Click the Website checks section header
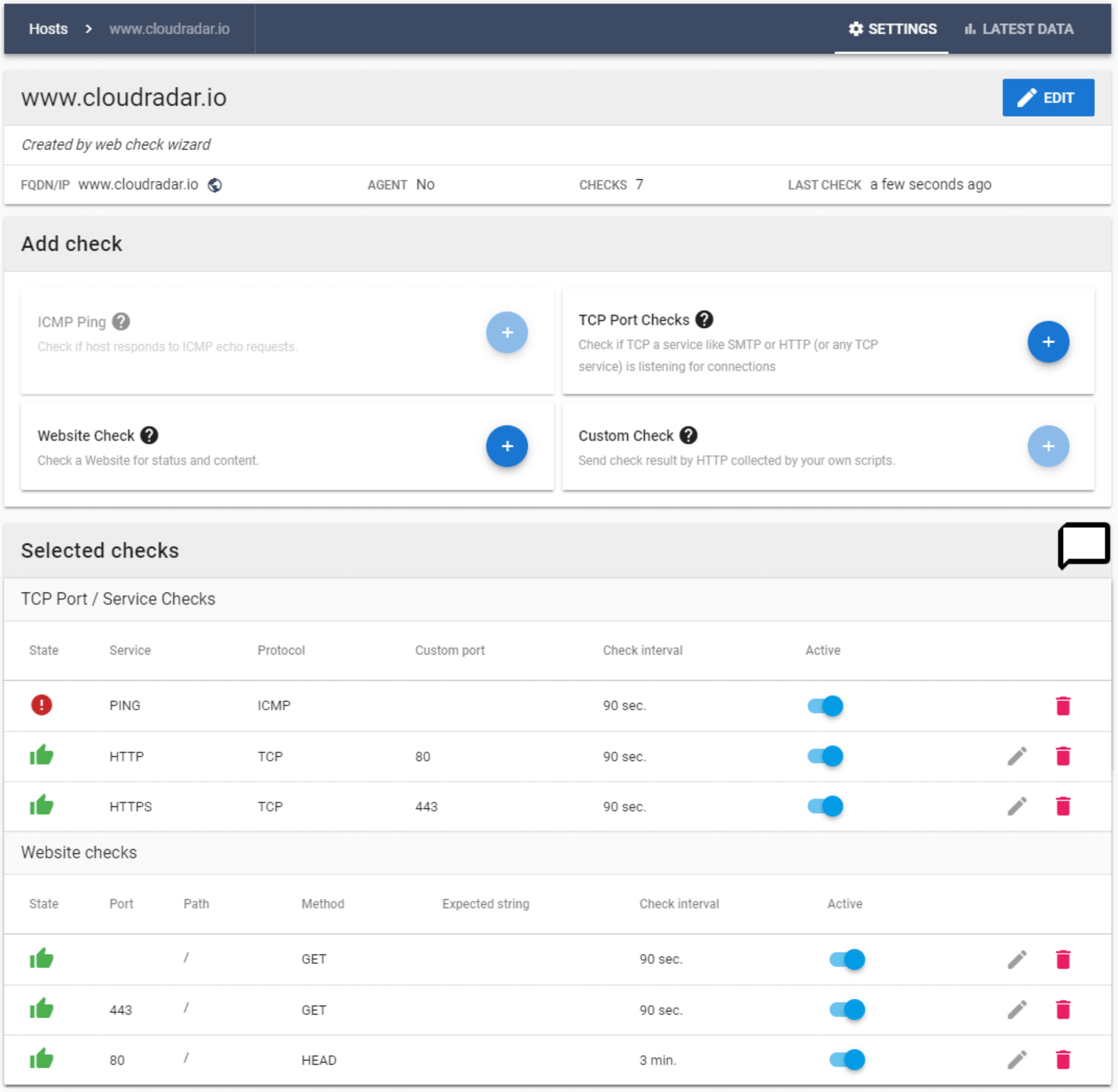 coord(79,852)
